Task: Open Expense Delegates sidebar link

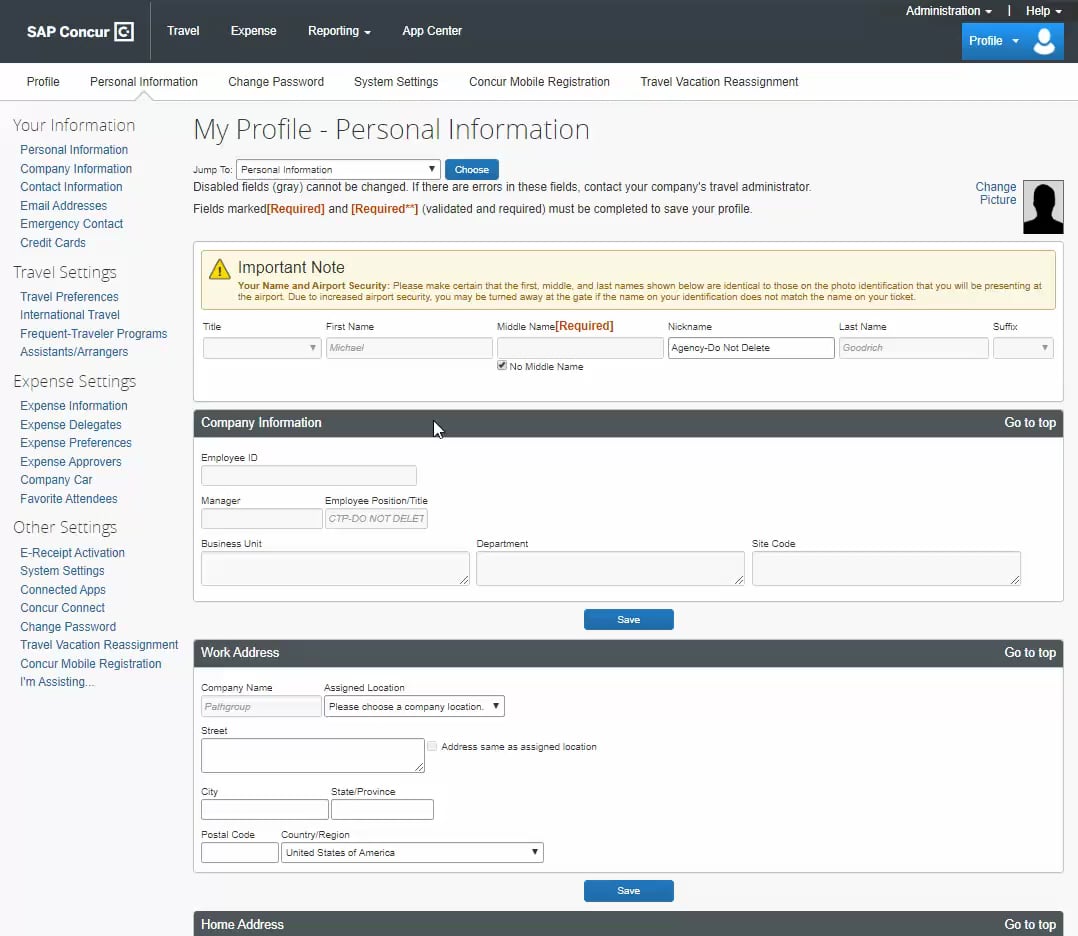Action: 71,425
